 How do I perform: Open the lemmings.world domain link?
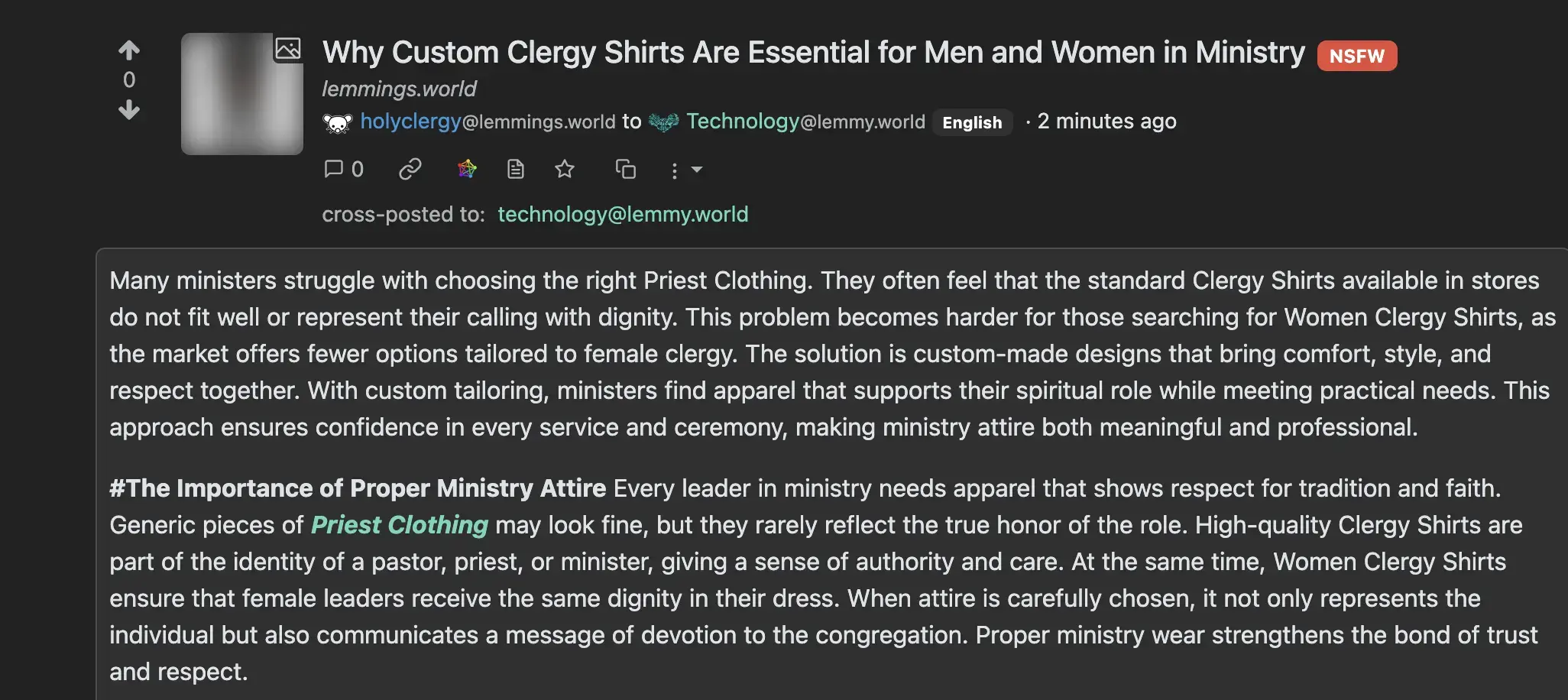click(x=399, y=89)
